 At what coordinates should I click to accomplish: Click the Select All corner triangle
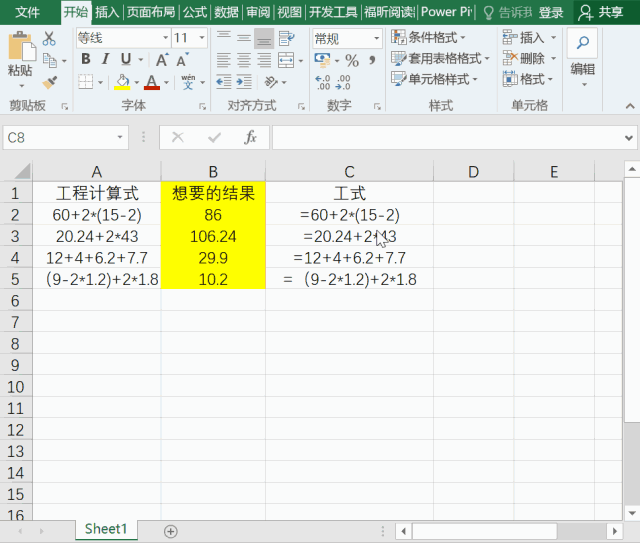(x=22, y=171)
